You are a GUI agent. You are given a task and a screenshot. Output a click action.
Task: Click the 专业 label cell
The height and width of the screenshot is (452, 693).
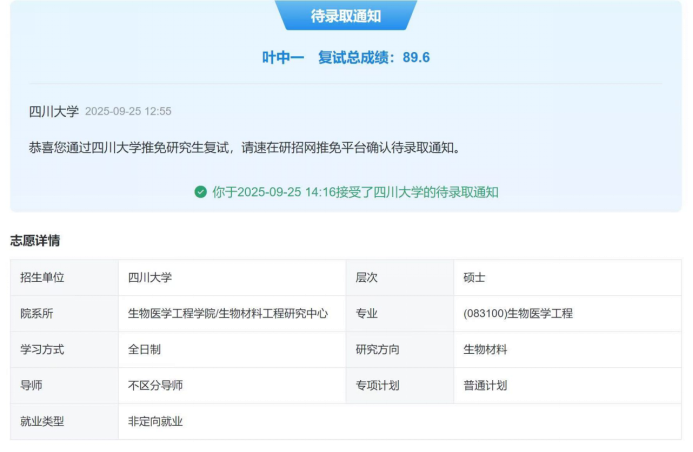click(400, 314)
